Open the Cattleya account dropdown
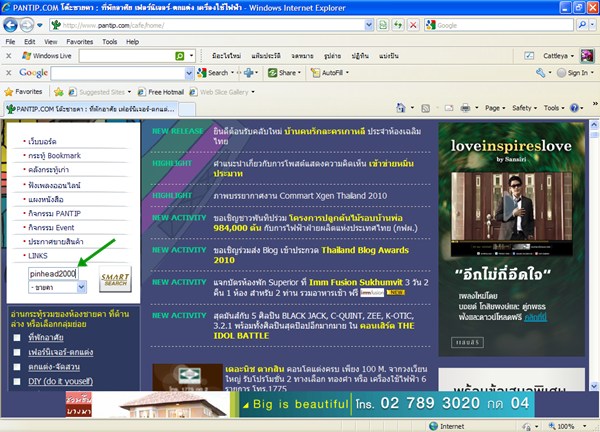The width and height of the screenshot is (600, 432). pos(559,56)
